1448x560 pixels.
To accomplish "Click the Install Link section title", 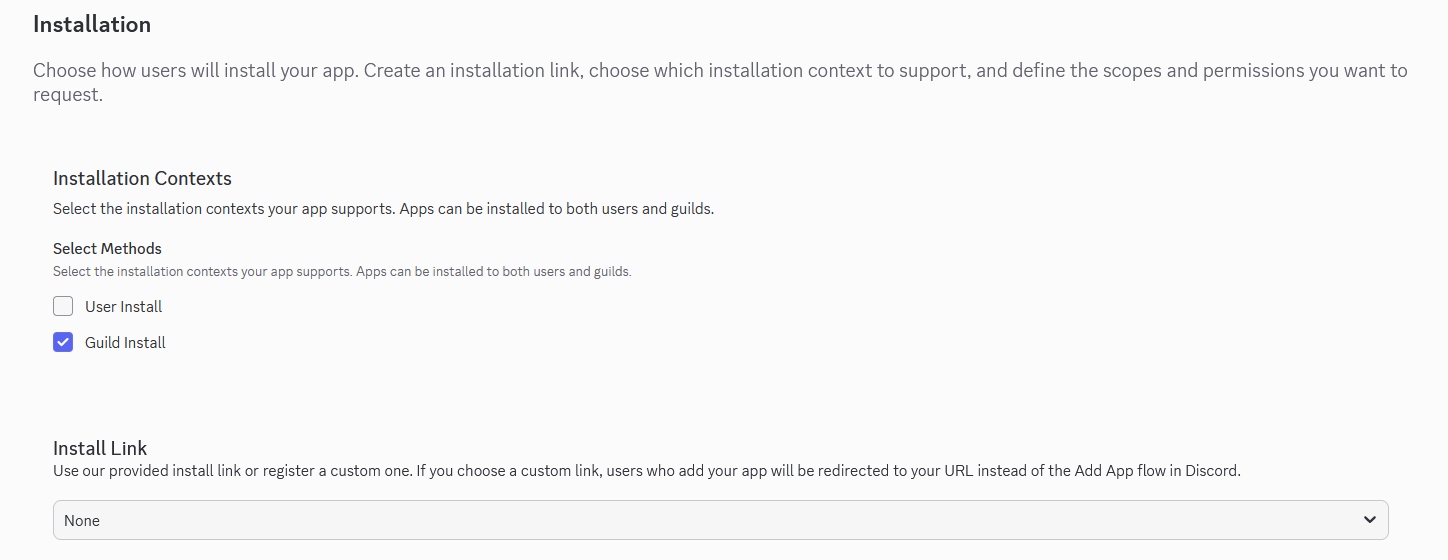I will pos(100,448).
